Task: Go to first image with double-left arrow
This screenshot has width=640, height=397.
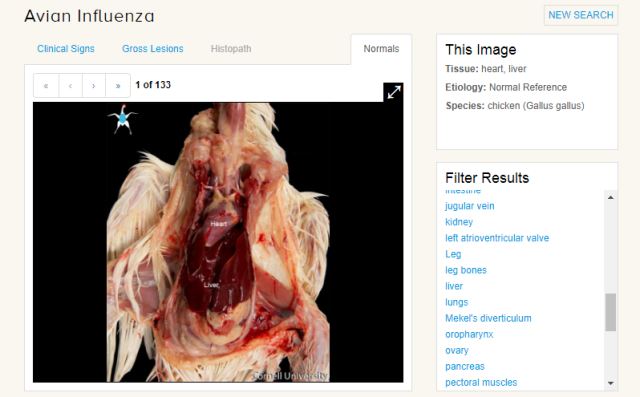Action: click(x=46, y=86)
